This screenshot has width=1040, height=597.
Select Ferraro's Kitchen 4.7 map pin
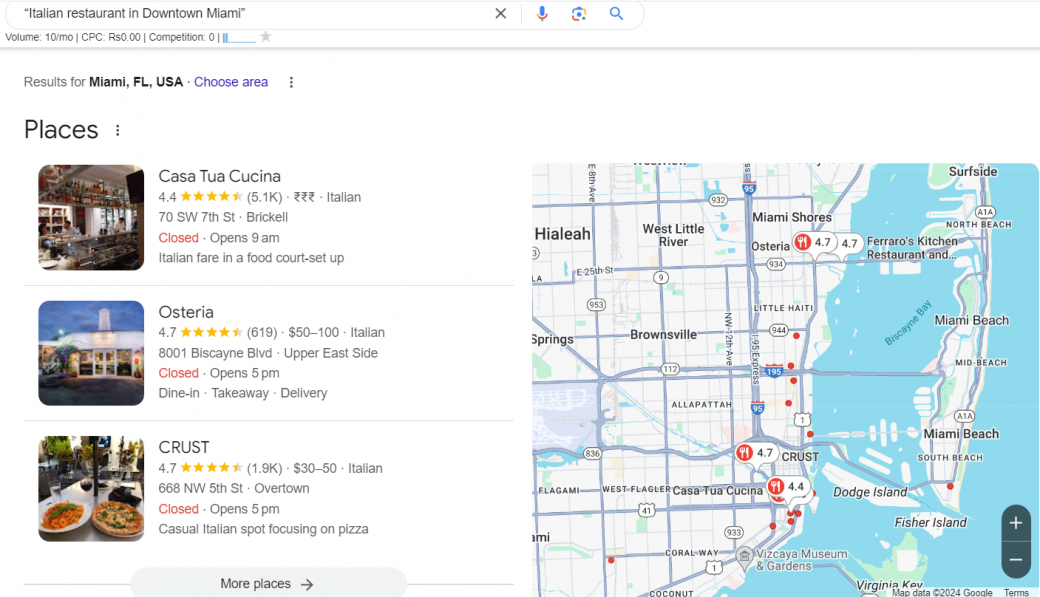click(849, 243)
